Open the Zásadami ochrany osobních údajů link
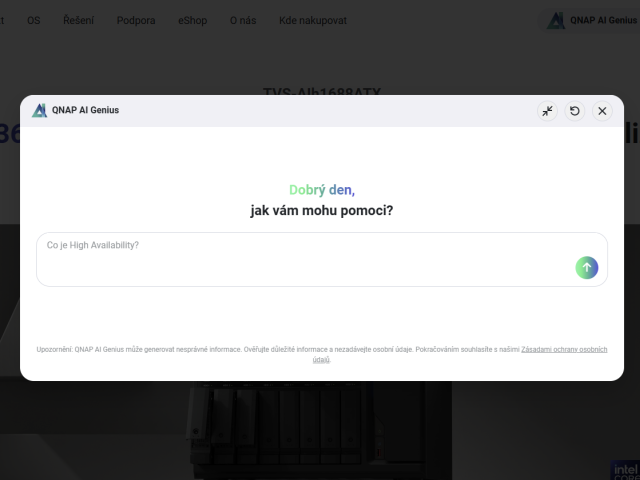640x480 pixels. click(x=564, y=349)
